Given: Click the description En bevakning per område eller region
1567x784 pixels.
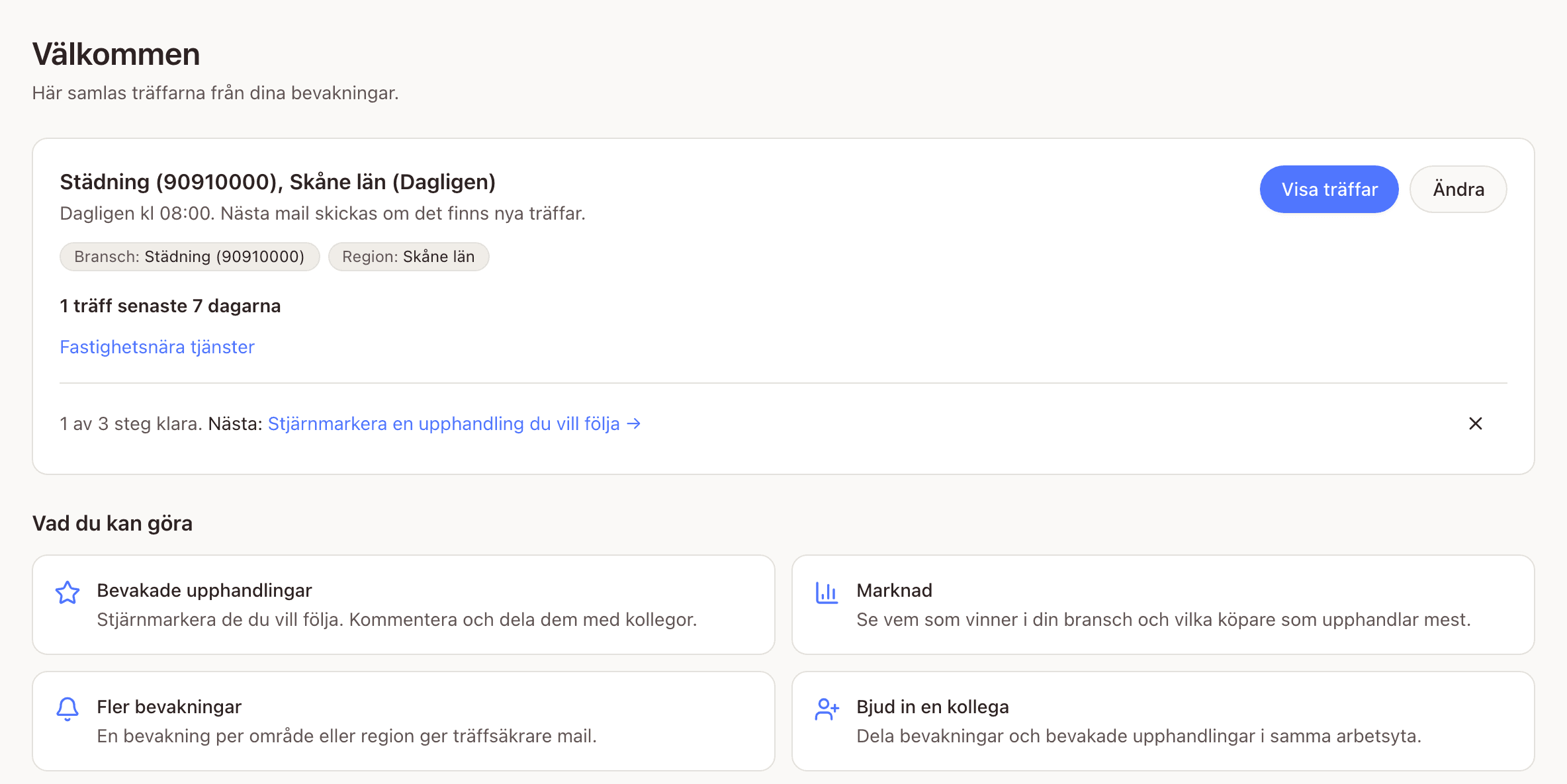Looking at the screenshot, I should [347, 736].
